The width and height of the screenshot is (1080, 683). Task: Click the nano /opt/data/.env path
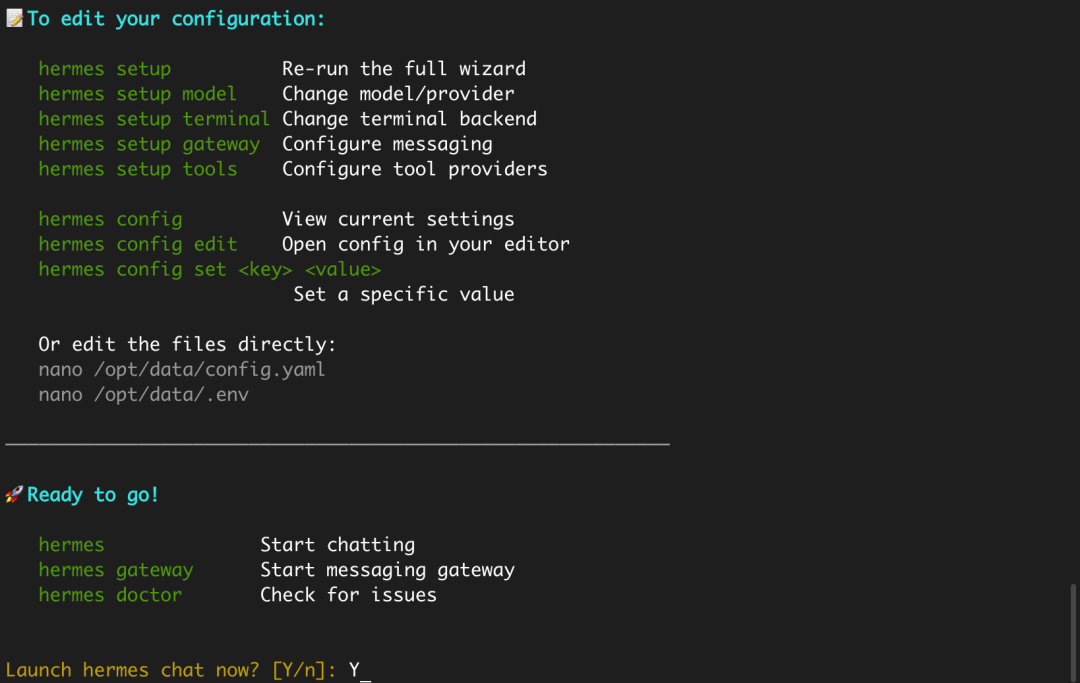(x=143, y=394)
